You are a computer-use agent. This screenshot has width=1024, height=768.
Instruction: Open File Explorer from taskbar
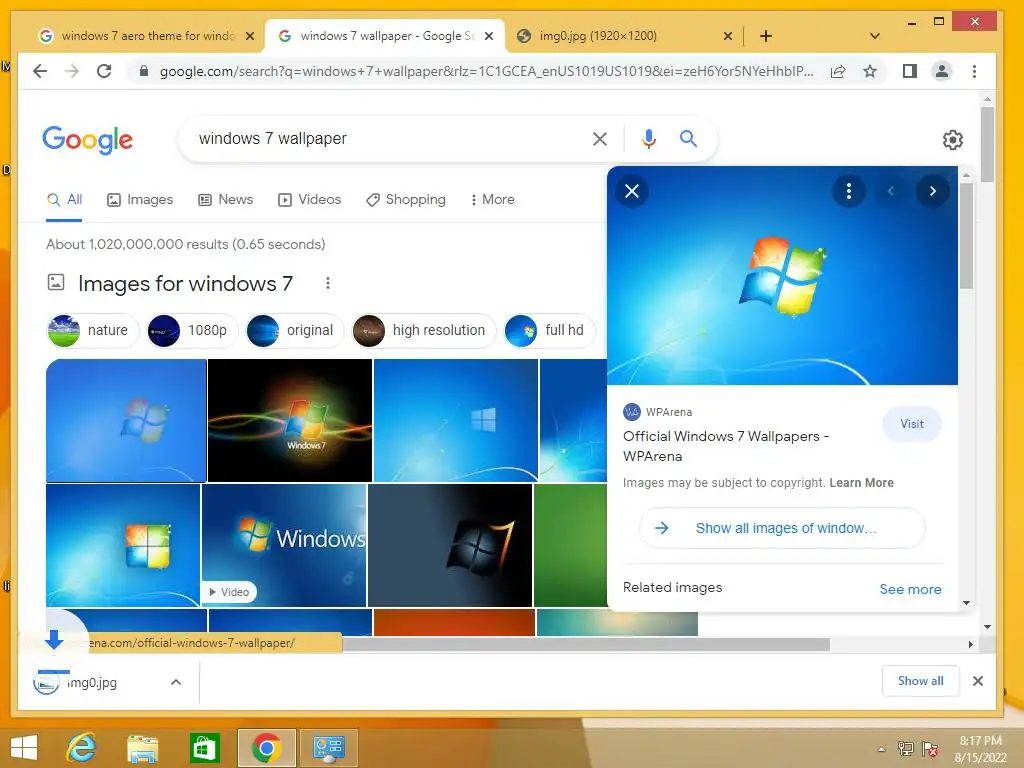coord(142,748)
